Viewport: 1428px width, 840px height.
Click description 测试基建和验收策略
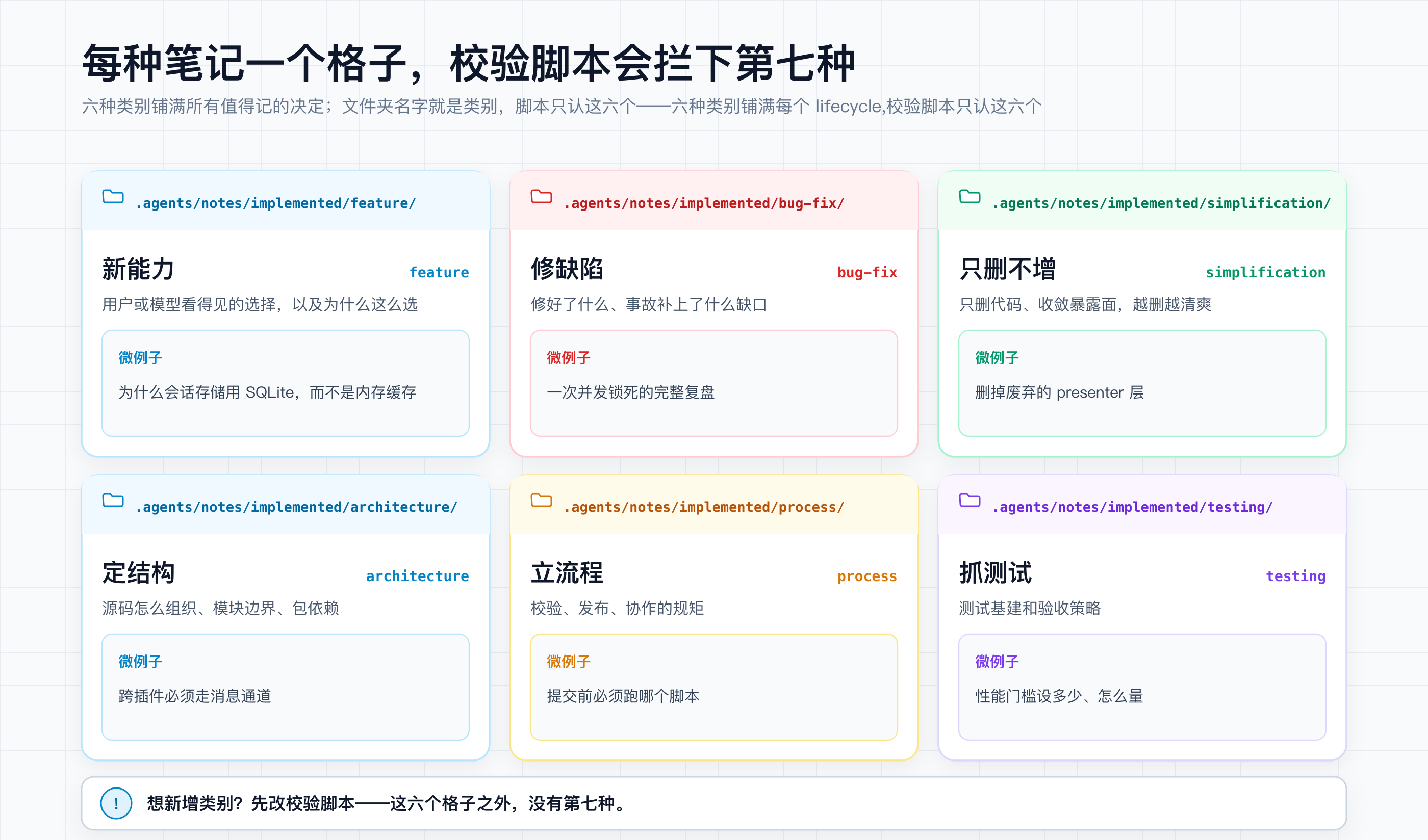click(1030, 608)
